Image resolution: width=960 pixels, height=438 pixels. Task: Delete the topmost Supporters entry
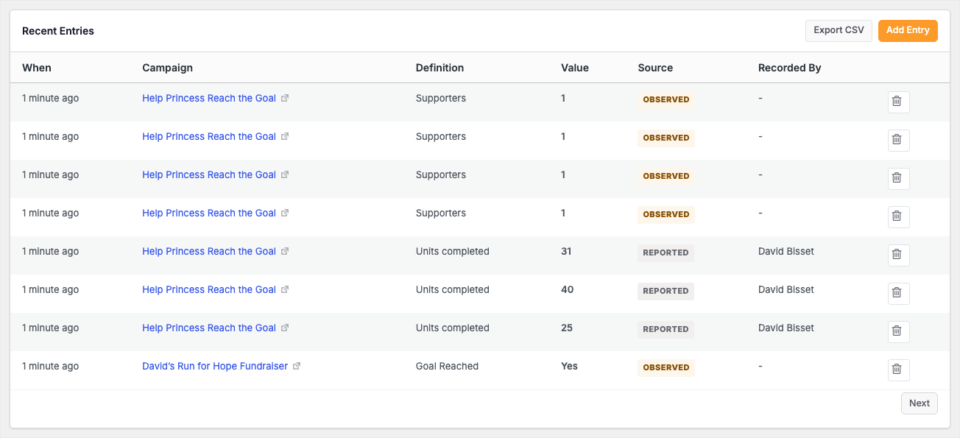898,102
